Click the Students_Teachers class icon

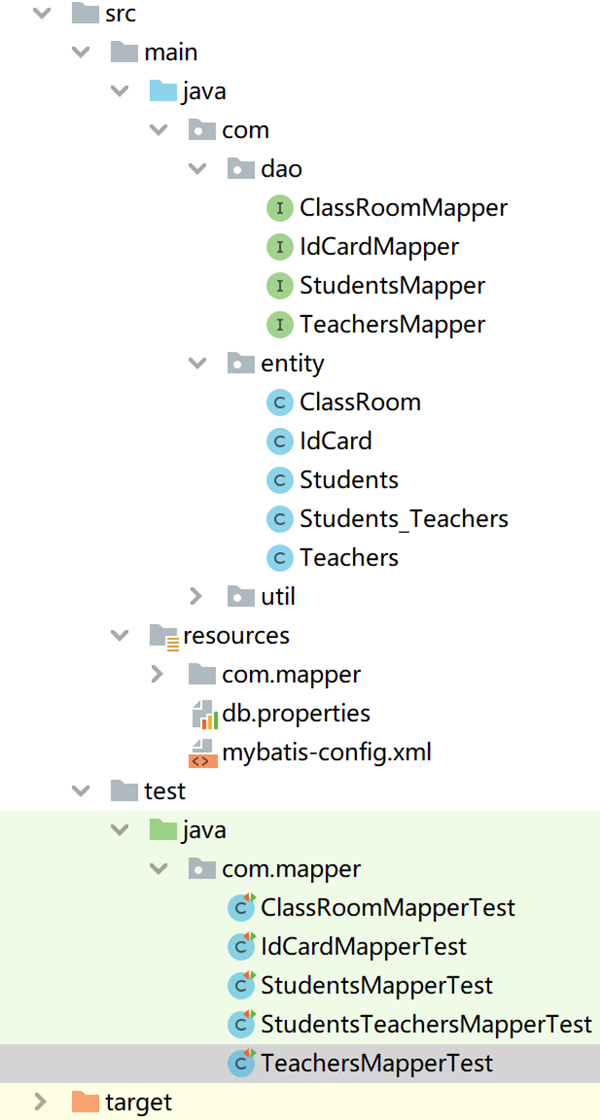pos(280,519)
